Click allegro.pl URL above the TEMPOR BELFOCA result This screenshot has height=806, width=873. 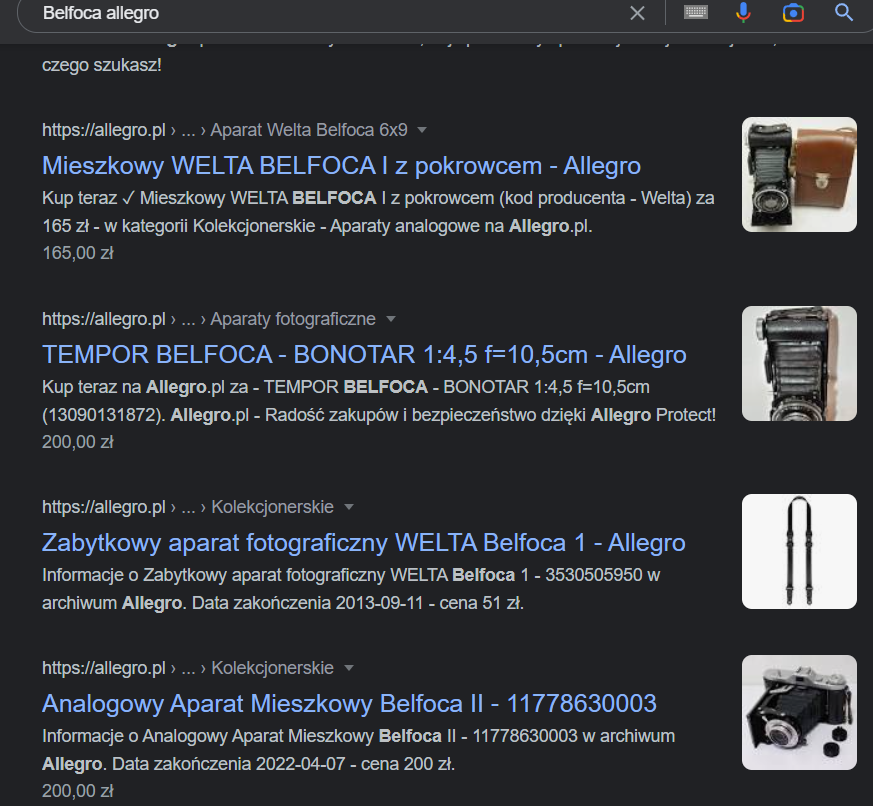[x=103, y=319]
